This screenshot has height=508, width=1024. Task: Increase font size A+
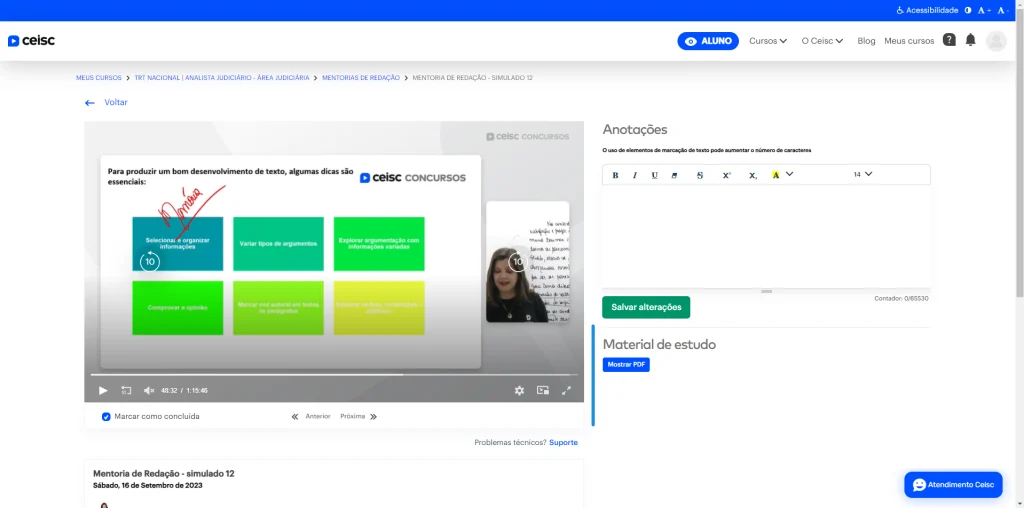[984, 10]
